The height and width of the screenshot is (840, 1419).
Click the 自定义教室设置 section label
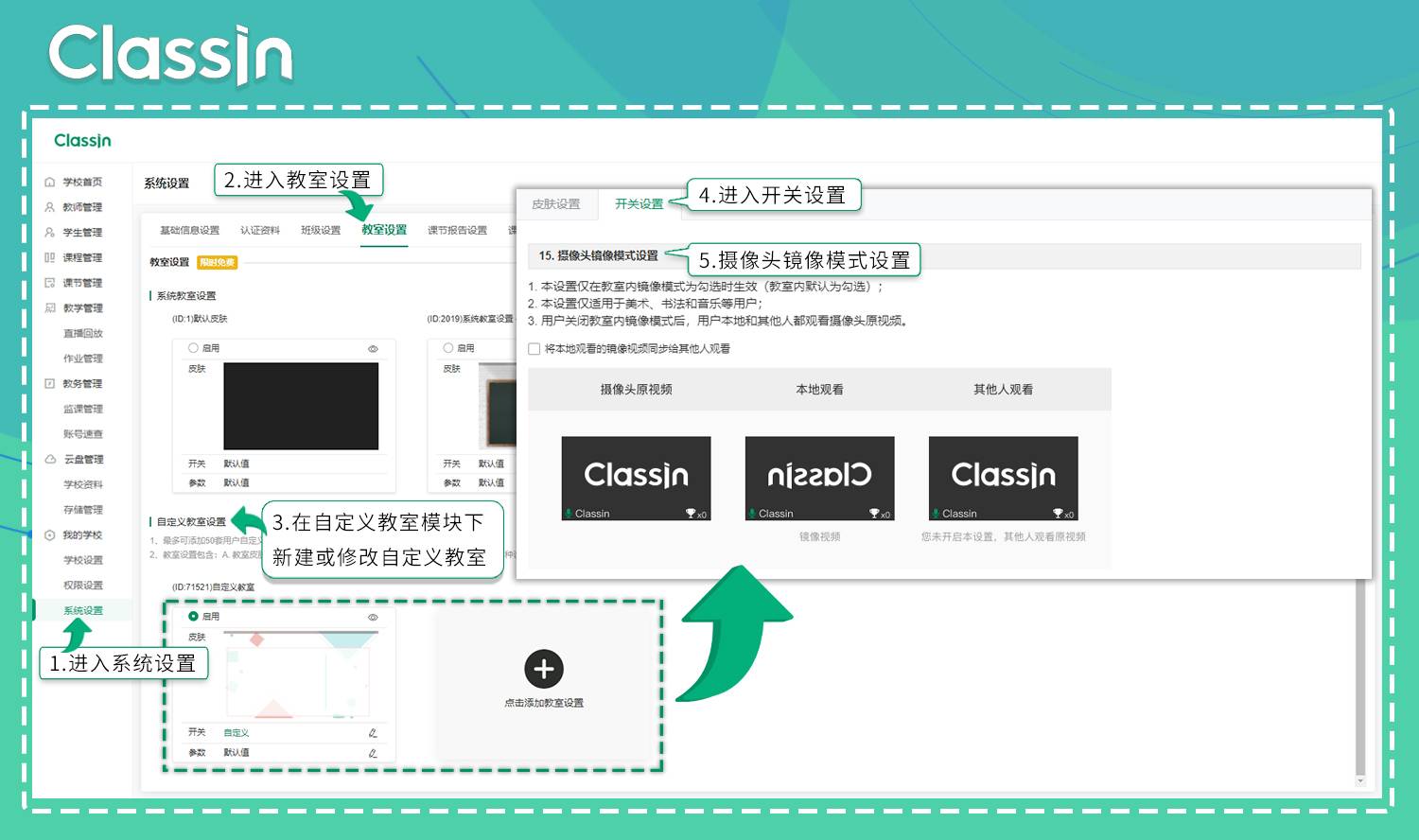pyautogui.click(x=191, y=522)
